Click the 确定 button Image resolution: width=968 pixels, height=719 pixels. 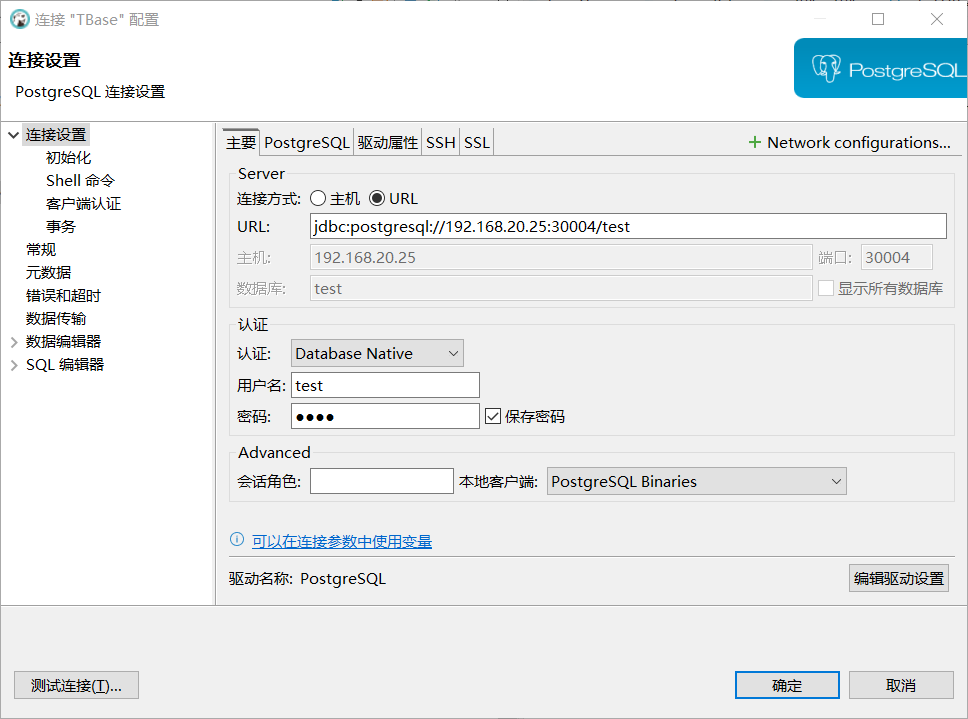pyautogui.click(x=787, y=685)
